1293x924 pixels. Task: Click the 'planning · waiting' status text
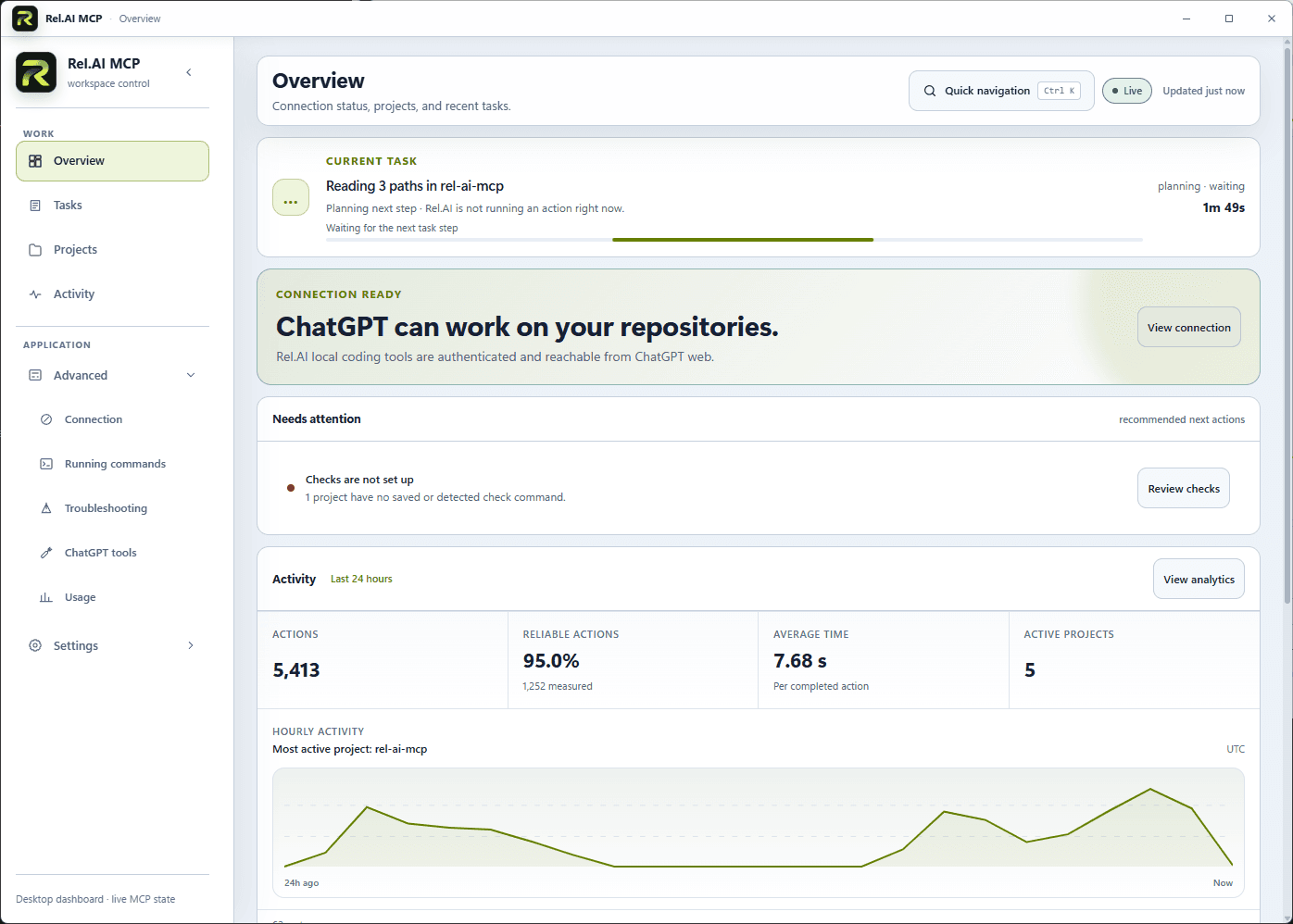1201,186
